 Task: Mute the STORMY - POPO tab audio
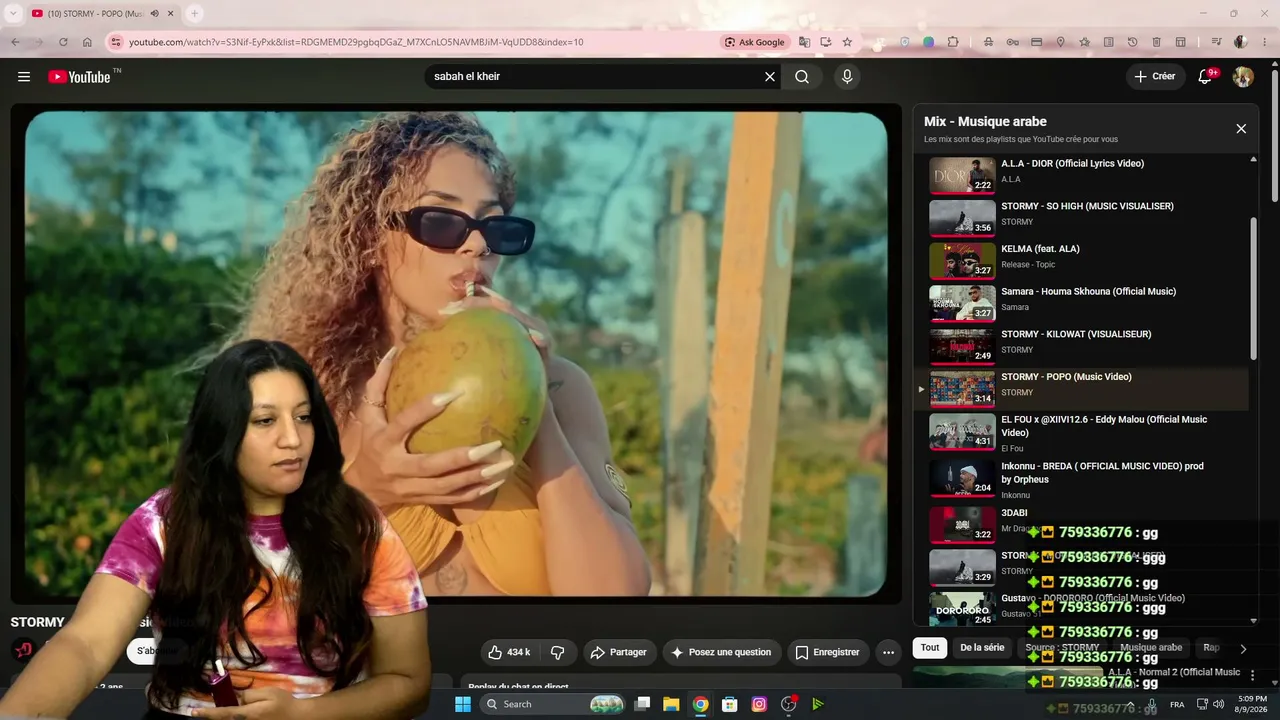[x=154, y=14]
